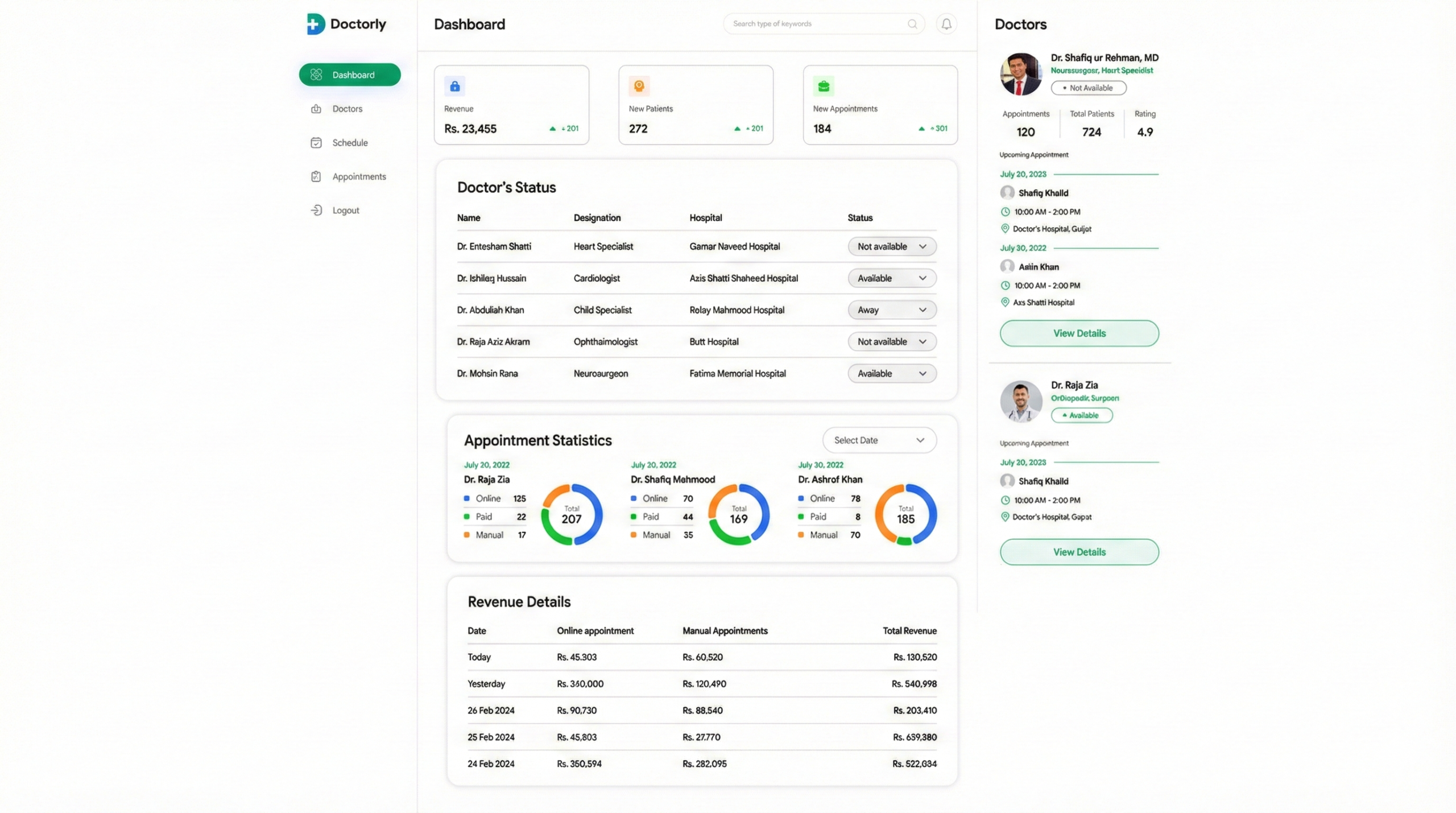This screenshot has width=1456, height=813.
Task: Click the Appointments clipboard icon
Action: pos(316,176)
